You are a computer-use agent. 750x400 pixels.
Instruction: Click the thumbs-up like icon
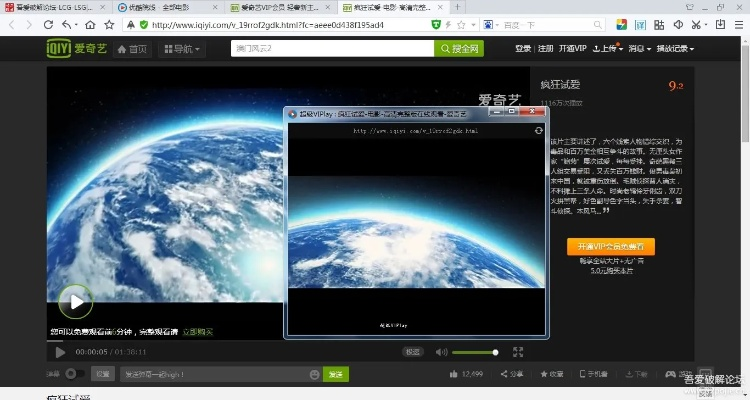pos(453,374)
